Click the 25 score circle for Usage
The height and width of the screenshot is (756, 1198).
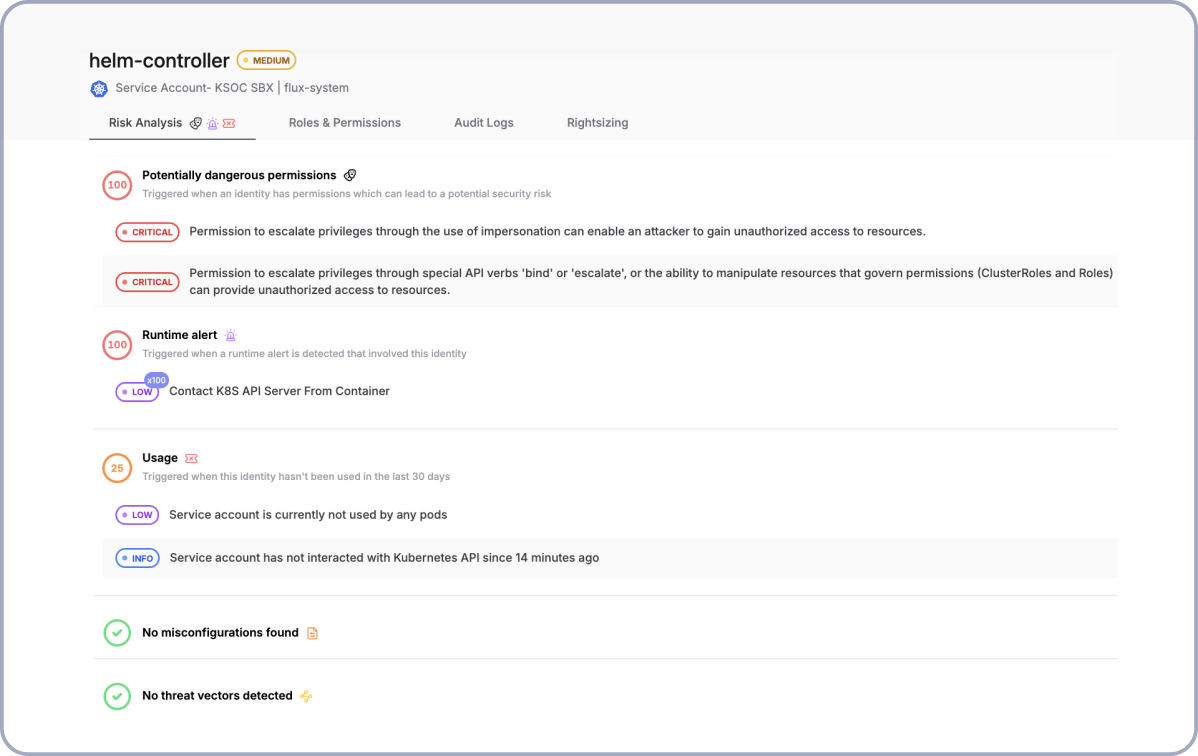117,468
